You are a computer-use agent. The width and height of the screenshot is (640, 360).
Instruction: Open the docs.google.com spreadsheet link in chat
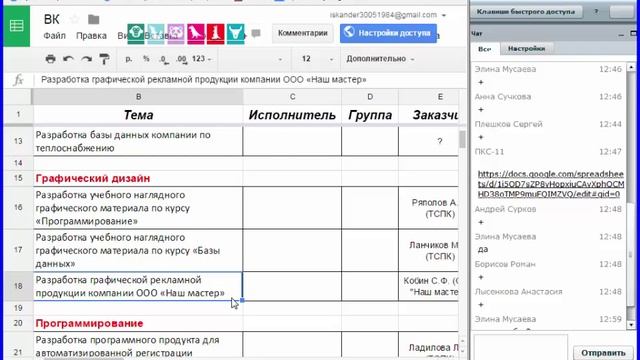(551, 184)
